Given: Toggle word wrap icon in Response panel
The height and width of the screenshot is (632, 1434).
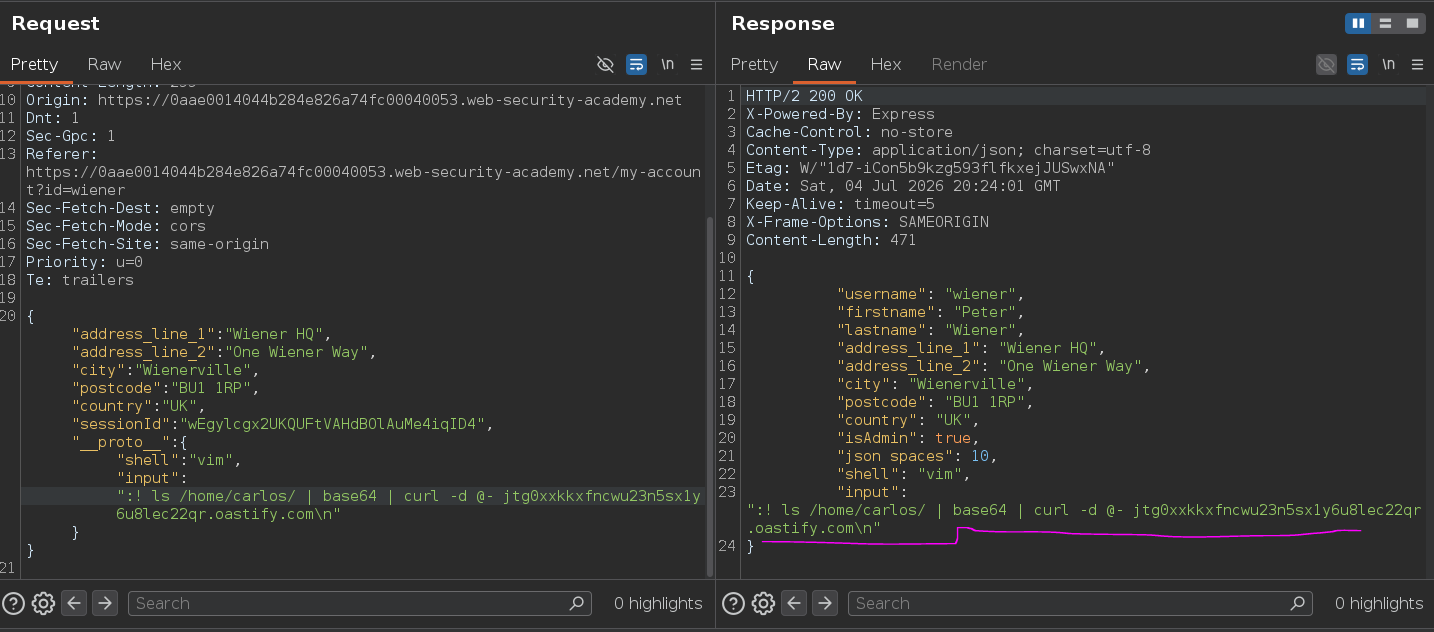Looking at the screenshot, I should tap(1357, 64).
